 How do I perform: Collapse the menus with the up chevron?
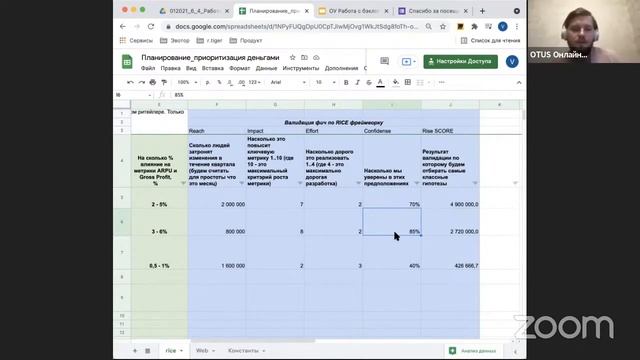click(x=519, y=82)
